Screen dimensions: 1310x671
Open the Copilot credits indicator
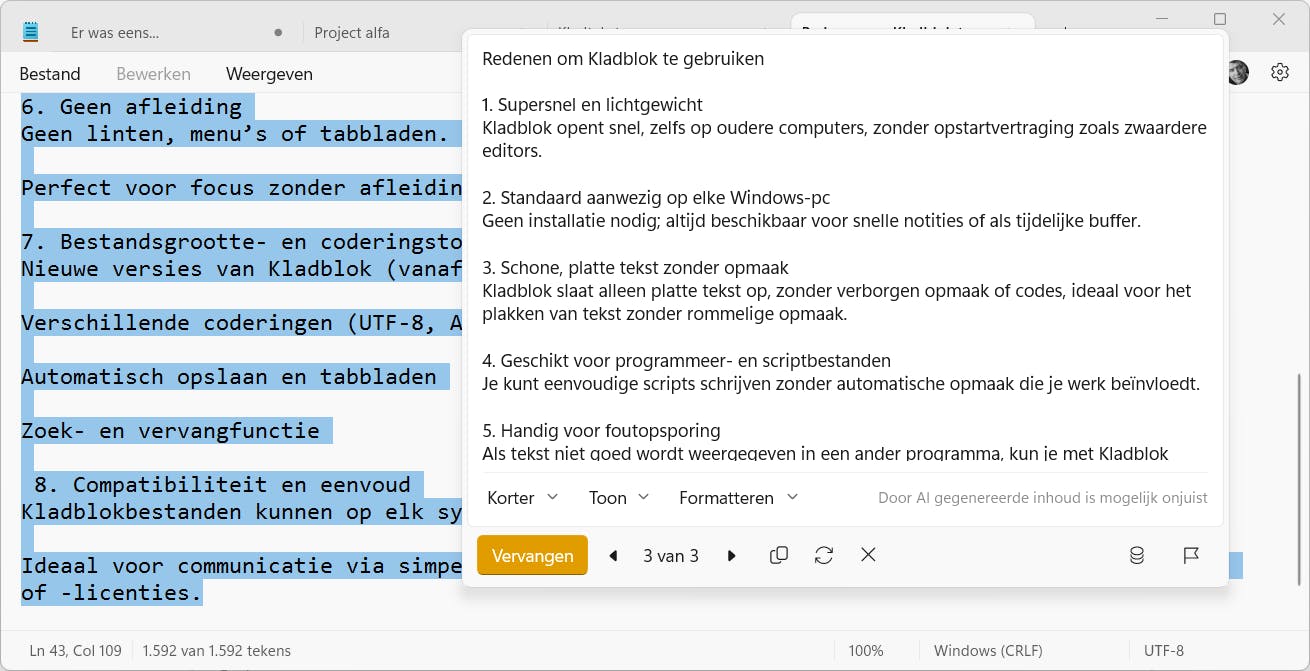pyautogui.click(x=1137, y=555)
